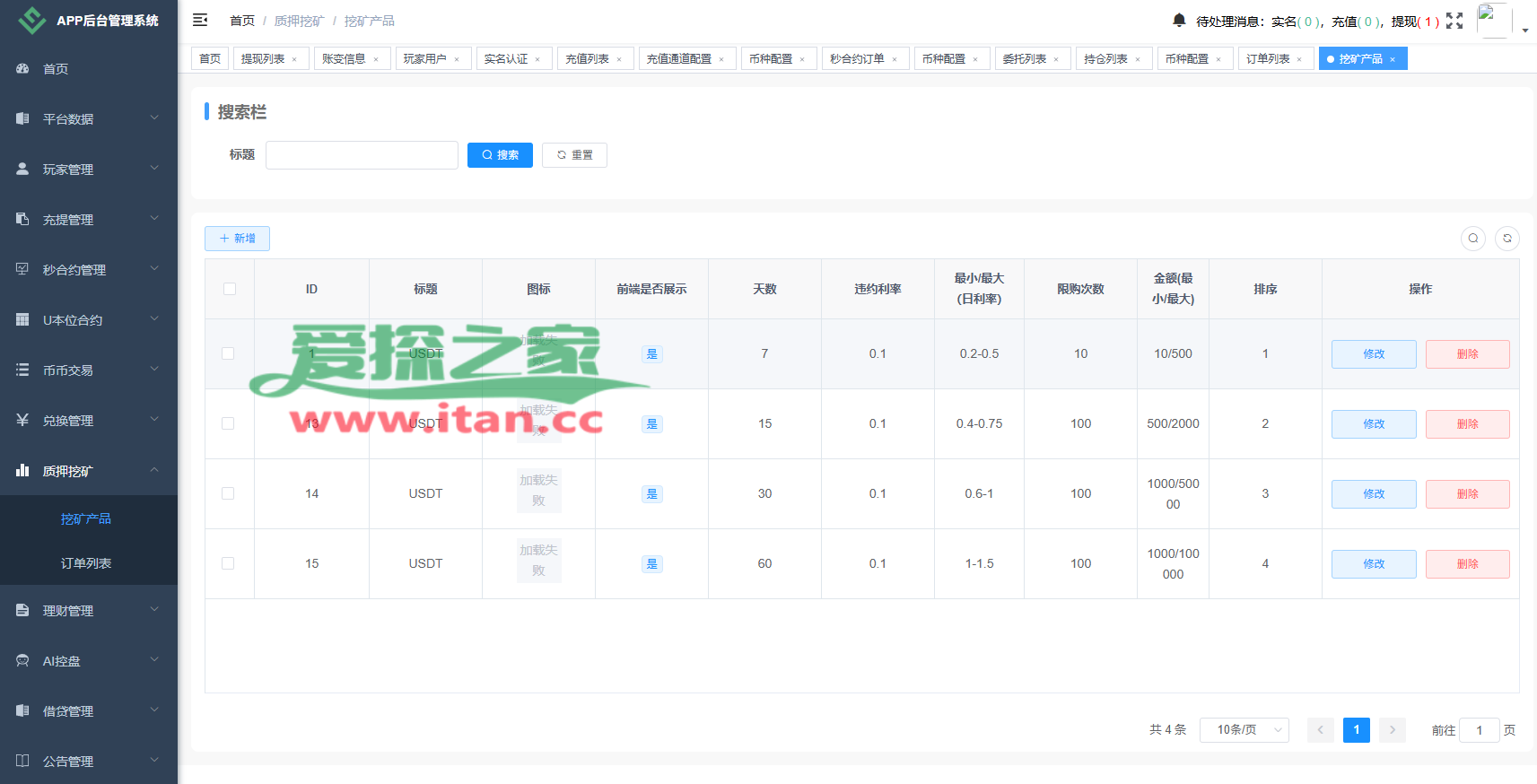Click the round search icon above table
The width and height of the screenshot is (1537, 784).
(1473, 239)
